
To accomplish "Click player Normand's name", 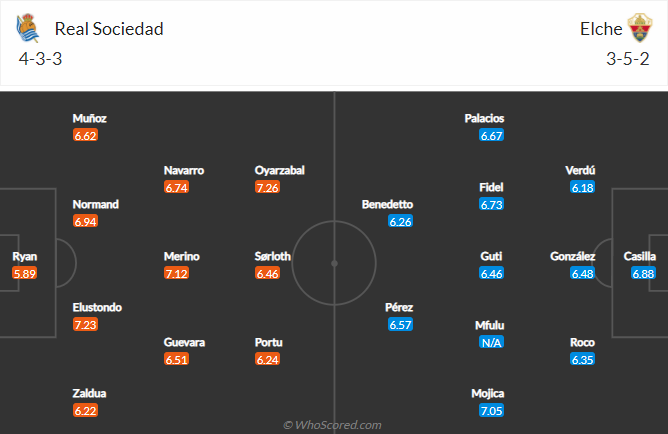I will coord(96,204).
